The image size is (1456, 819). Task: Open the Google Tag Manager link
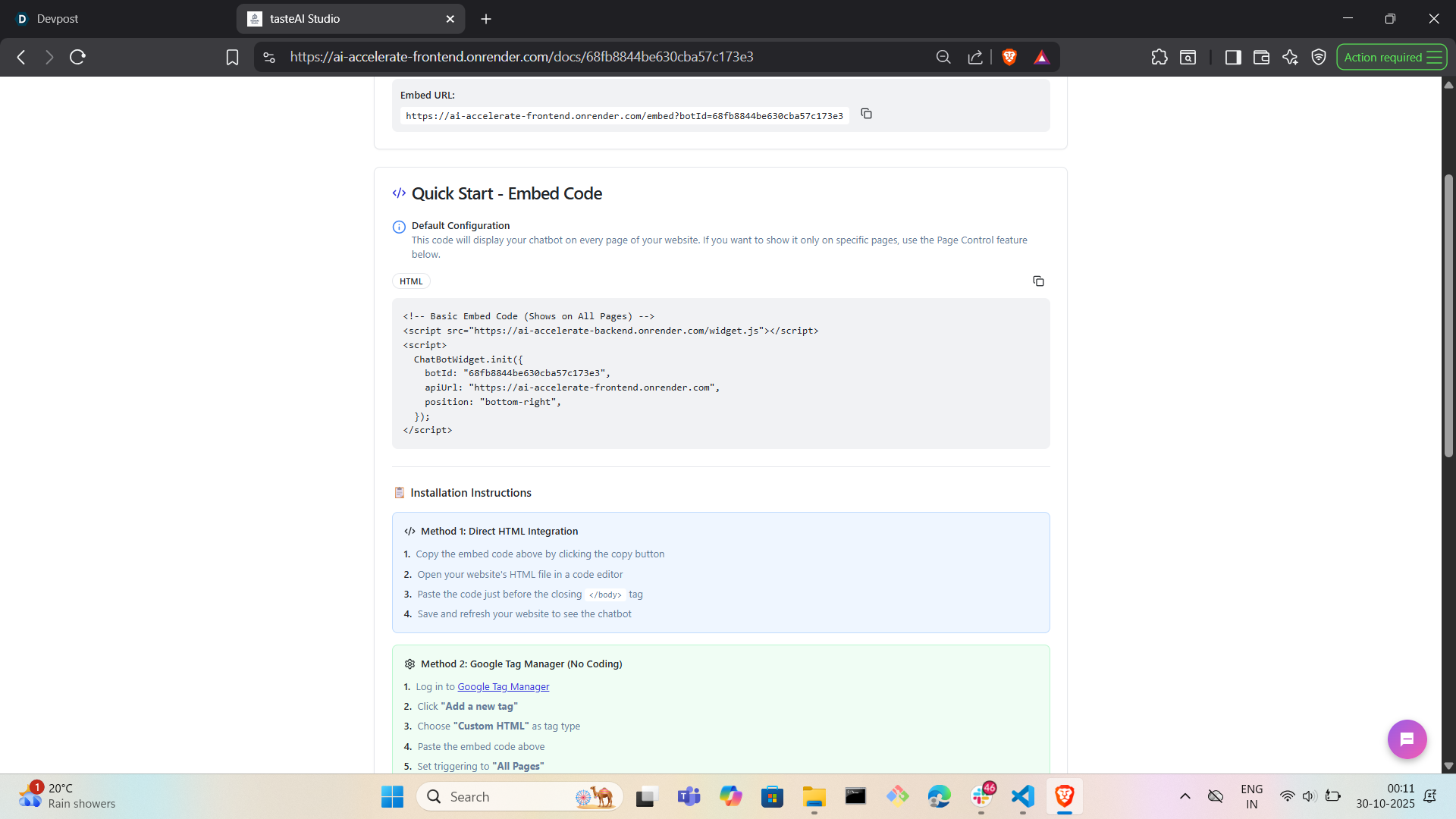click(503, 686)
